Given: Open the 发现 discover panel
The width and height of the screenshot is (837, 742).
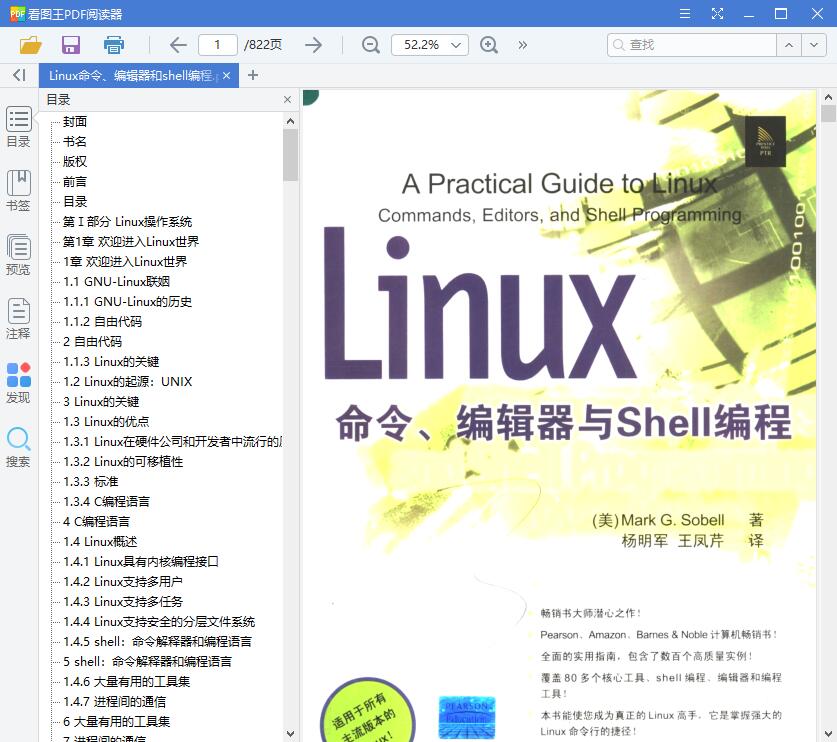Looking at the screenshot, I should pyautogui.click(x=19, y=383).
